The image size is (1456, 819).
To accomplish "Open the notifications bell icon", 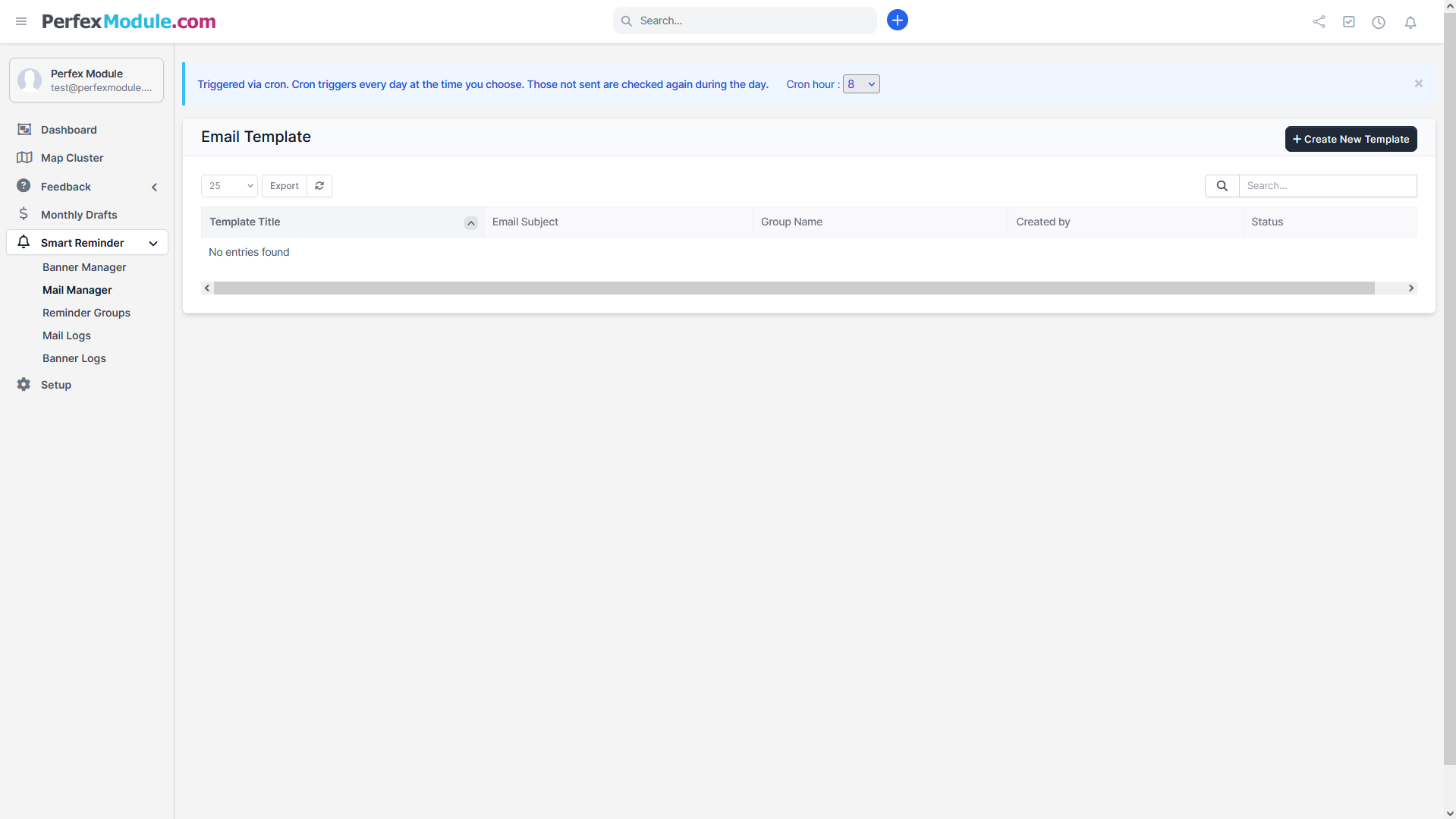I will pos(1410,22).
